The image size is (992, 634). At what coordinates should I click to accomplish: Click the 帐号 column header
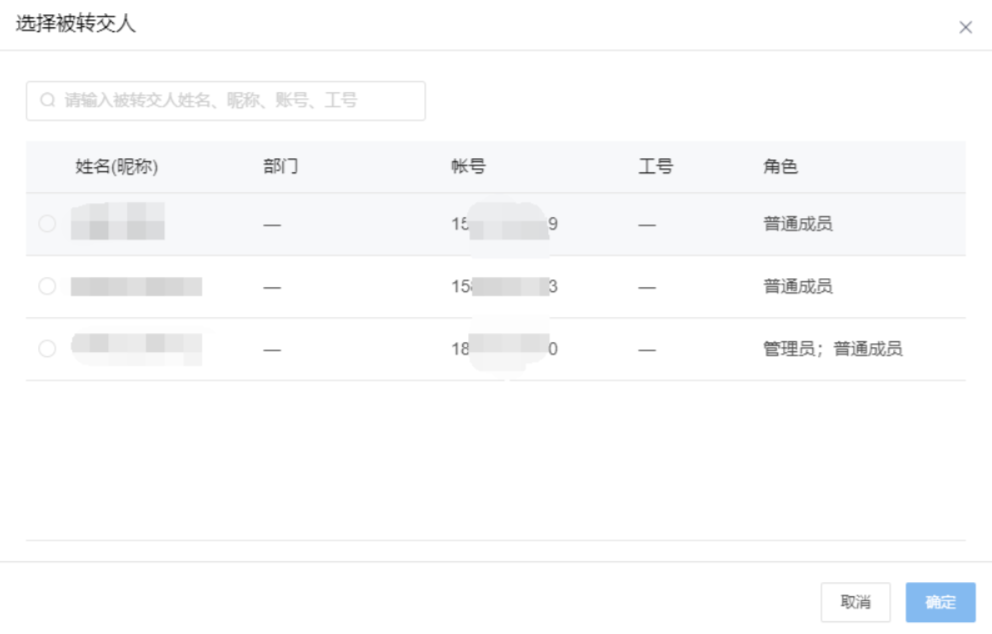click(468, 167)
